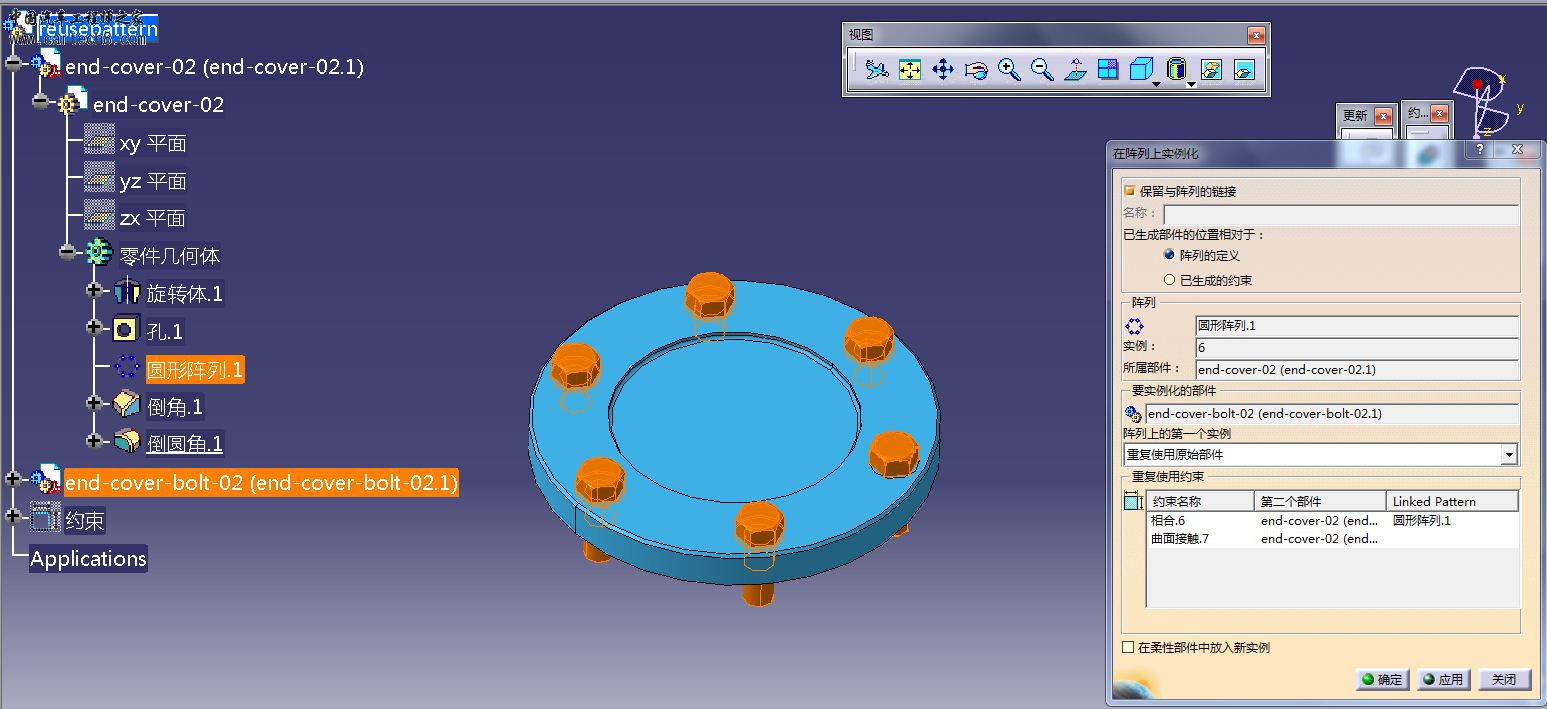Click the 名称 text input field
Viewport: 1547px width, 709px height.
pyautogui.click(x=1340, y=214)
